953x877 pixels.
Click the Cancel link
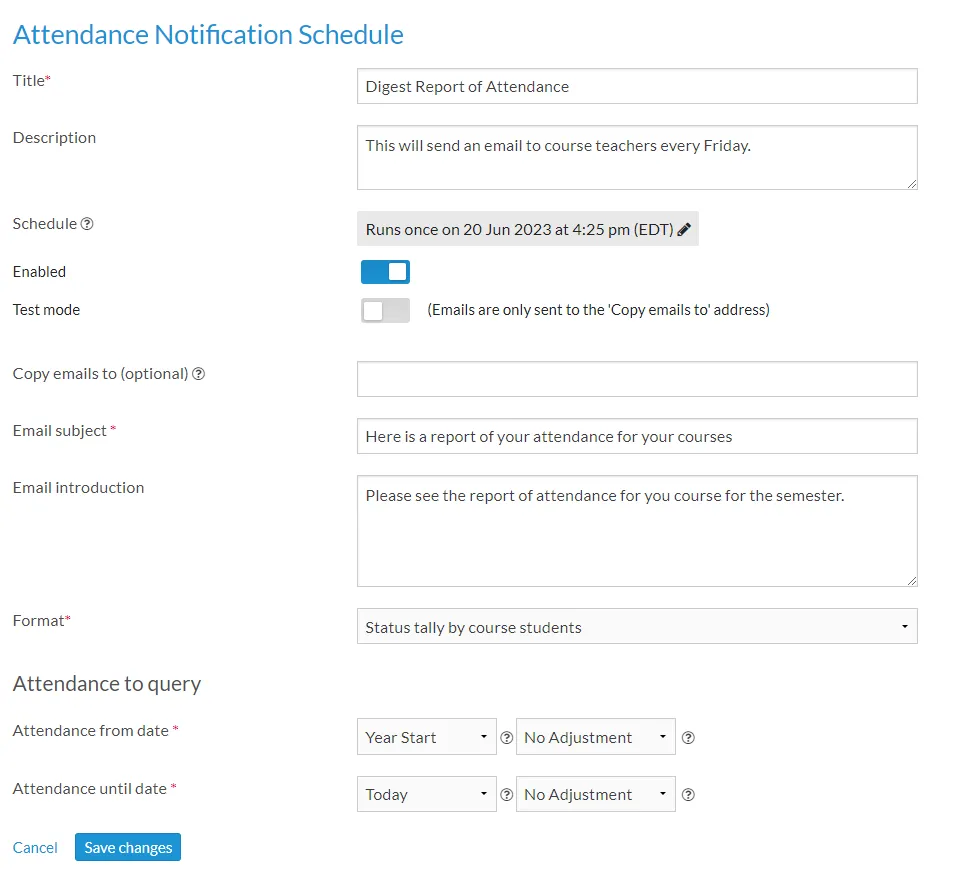click(x=35, y=848)
